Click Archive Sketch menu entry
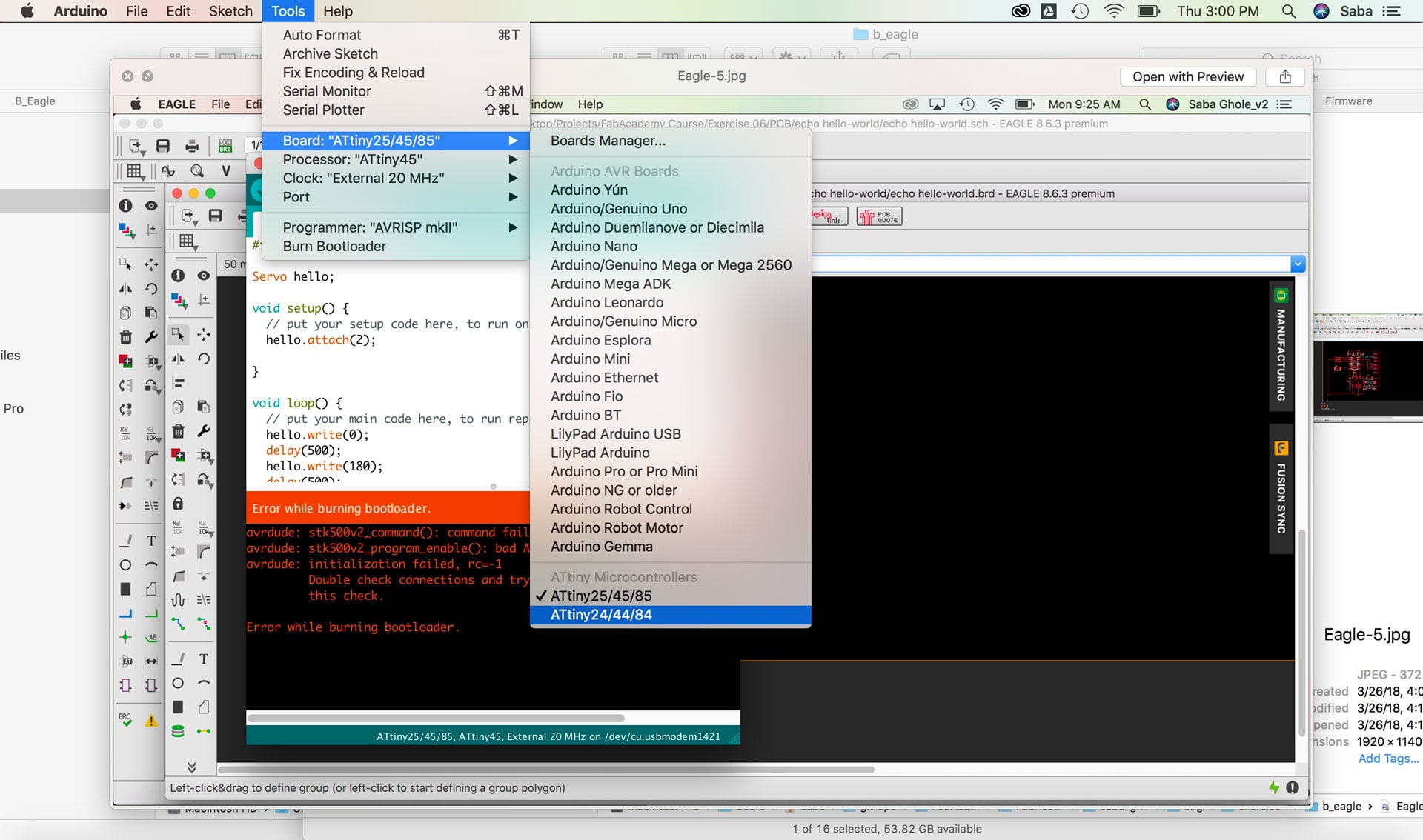 point(397,54)
